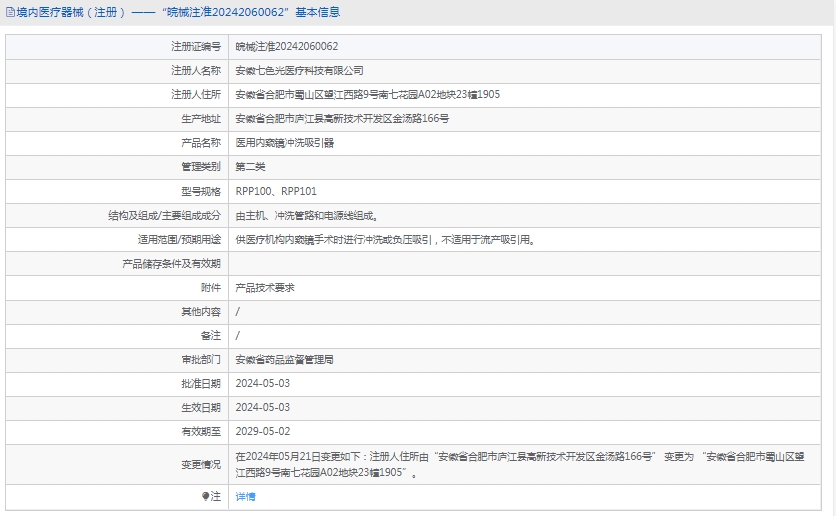
Task: Open the 详情 link
Action: click(x=245, y=496)
